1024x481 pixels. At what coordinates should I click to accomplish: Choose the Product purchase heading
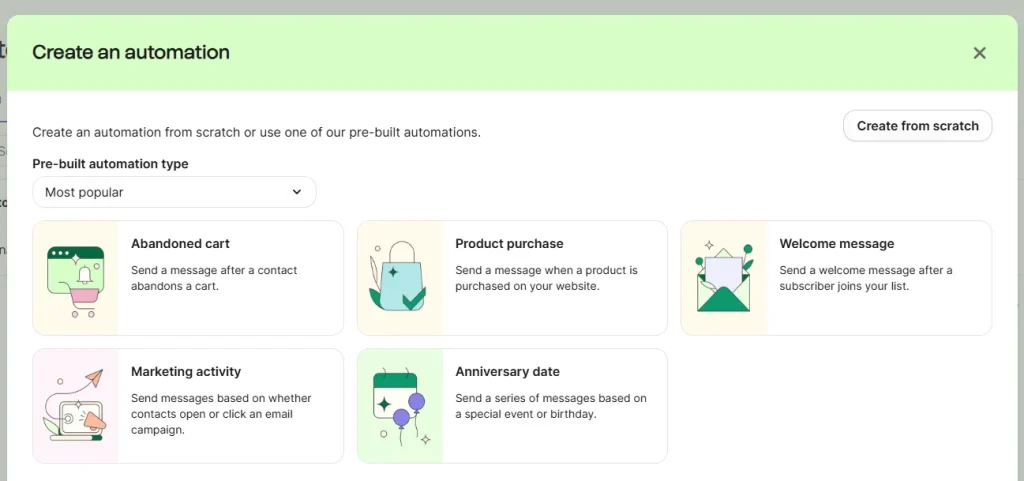tap(509, 244)
